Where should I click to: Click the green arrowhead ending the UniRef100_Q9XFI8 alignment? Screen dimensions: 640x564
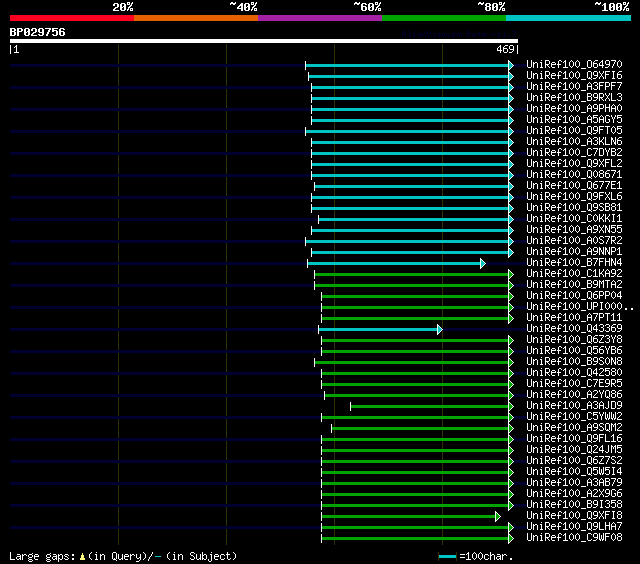[498, 517]
